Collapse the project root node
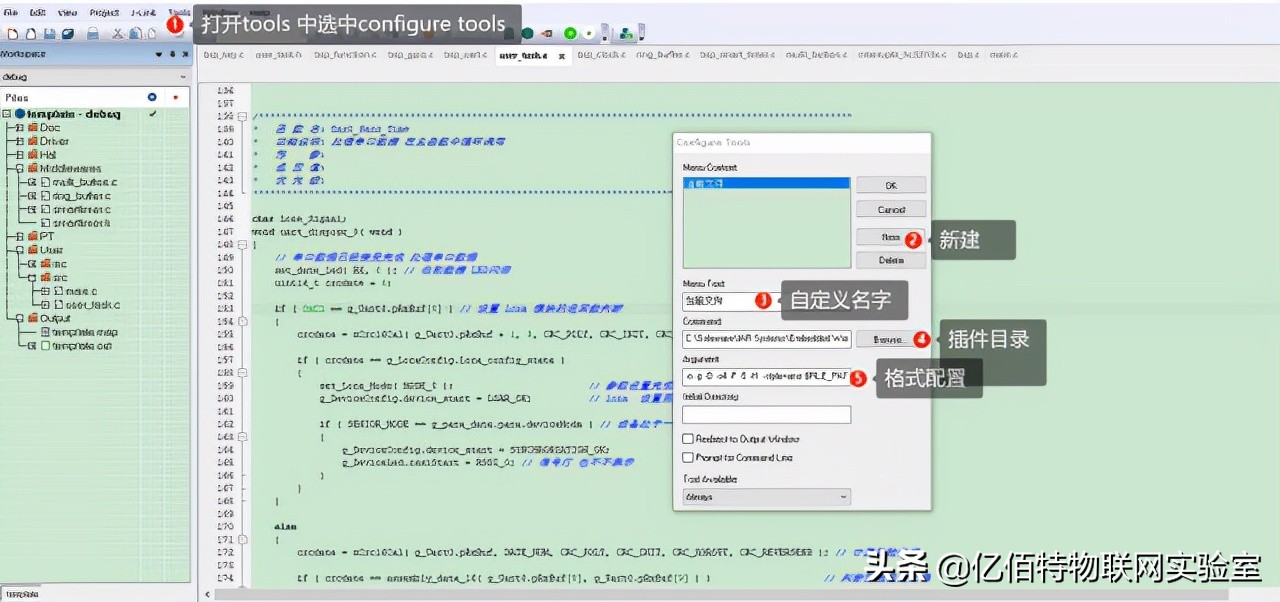The height and width of the screenshot is (602, 1280). point(8,115)
